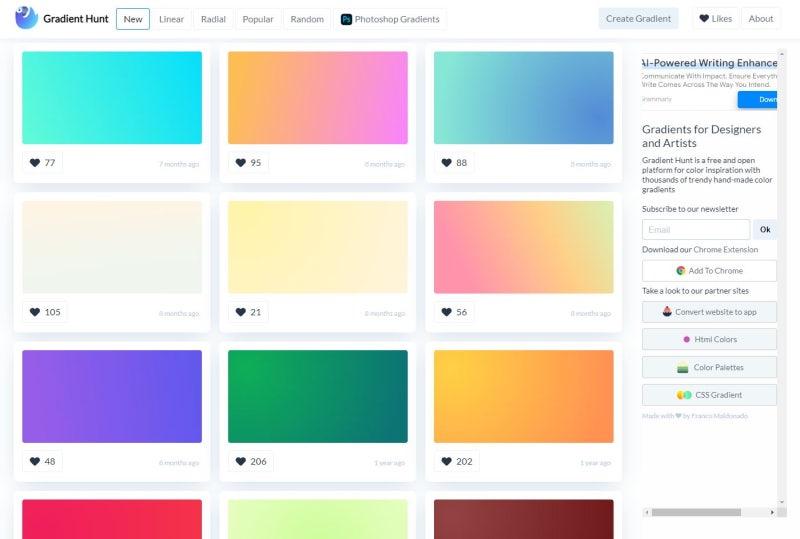The height and width of the screenshot is (539, 800).
Task: Like the cyan gradient with 77 likes
Action: pyautogui.click(x=42, y=163)
